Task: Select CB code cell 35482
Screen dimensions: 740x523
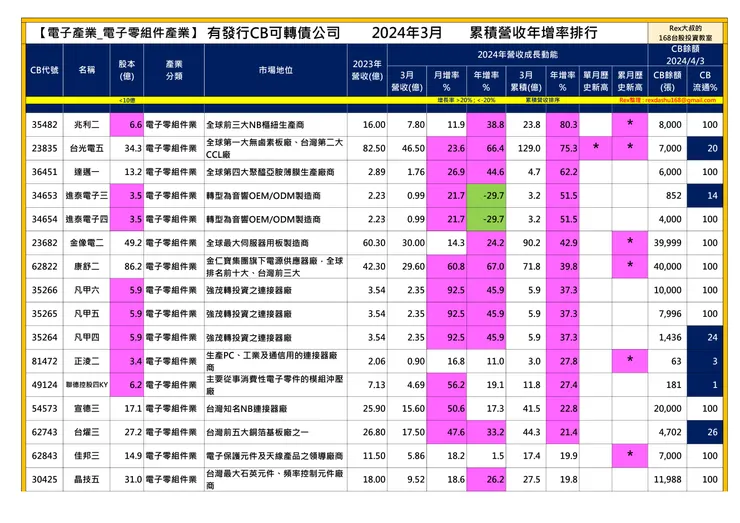Action: (x=44, y=125)
